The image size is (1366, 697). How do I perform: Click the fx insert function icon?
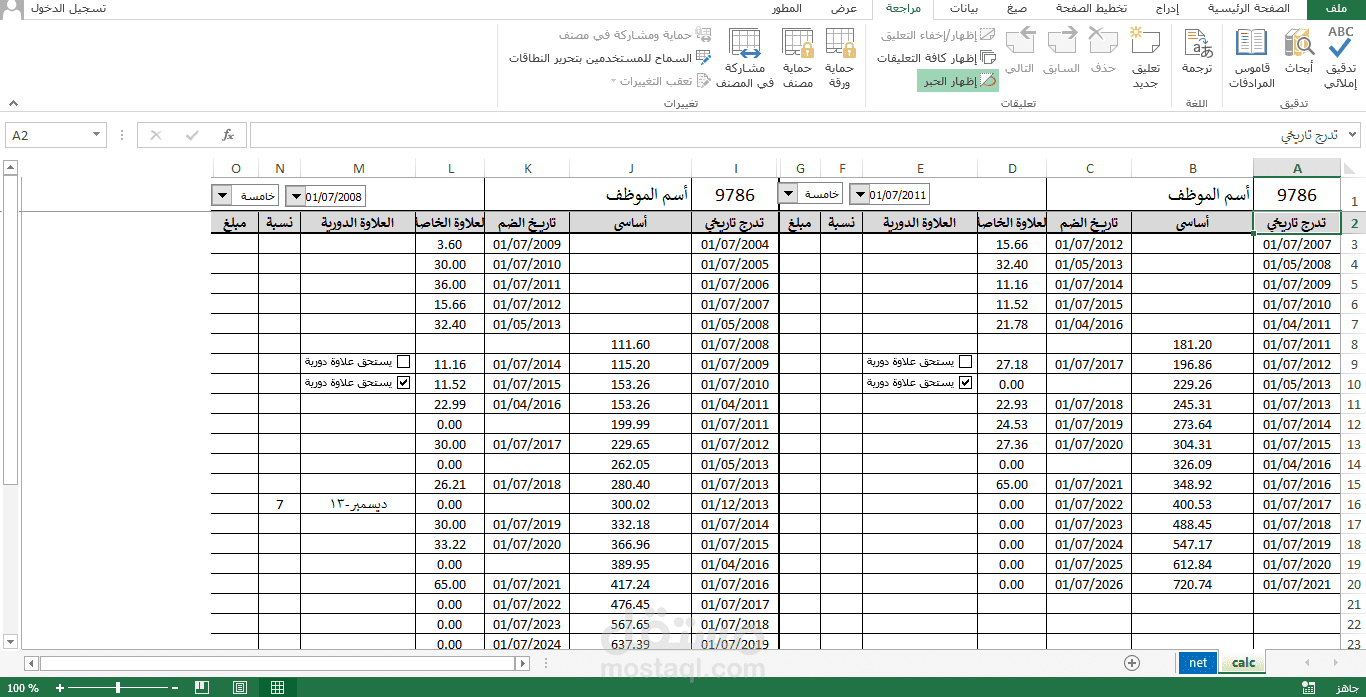click(x=228, y=135)
